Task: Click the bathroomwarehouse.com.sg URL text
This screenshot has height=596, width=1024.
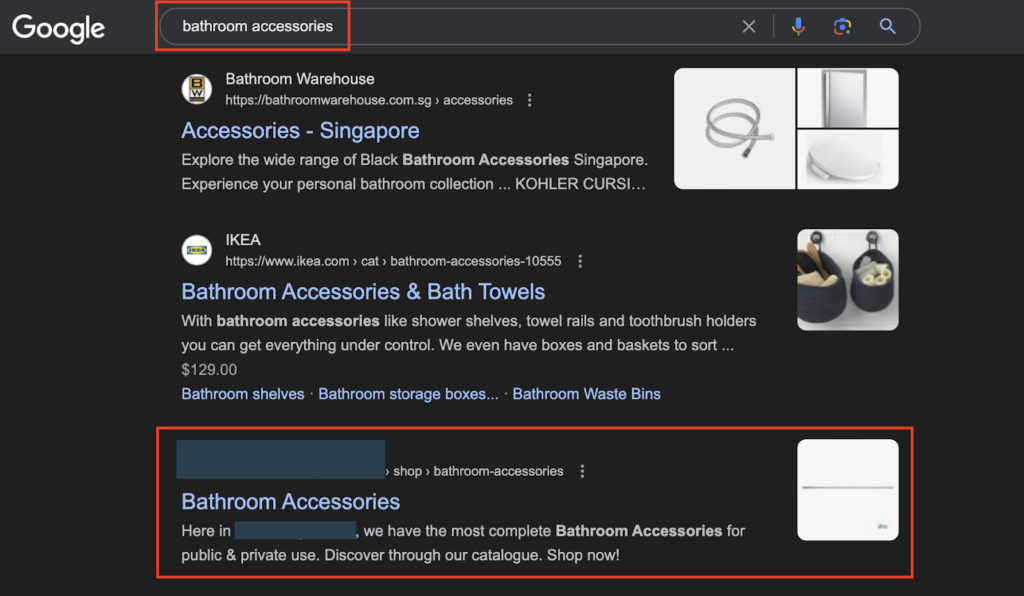Action: point(369,100)
